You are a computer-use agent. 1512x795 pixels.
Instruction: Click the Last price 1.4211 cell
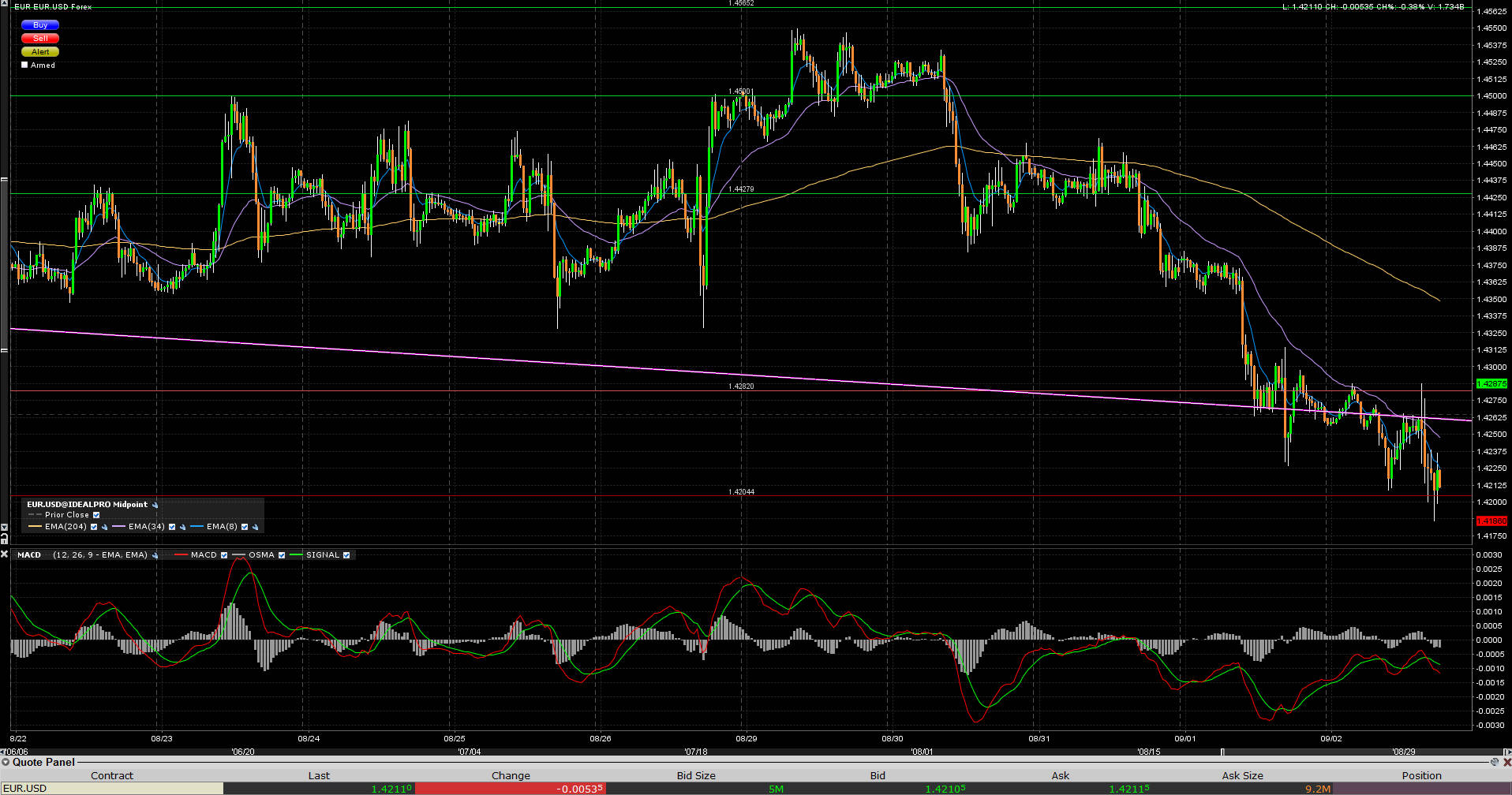pos(319,789)
